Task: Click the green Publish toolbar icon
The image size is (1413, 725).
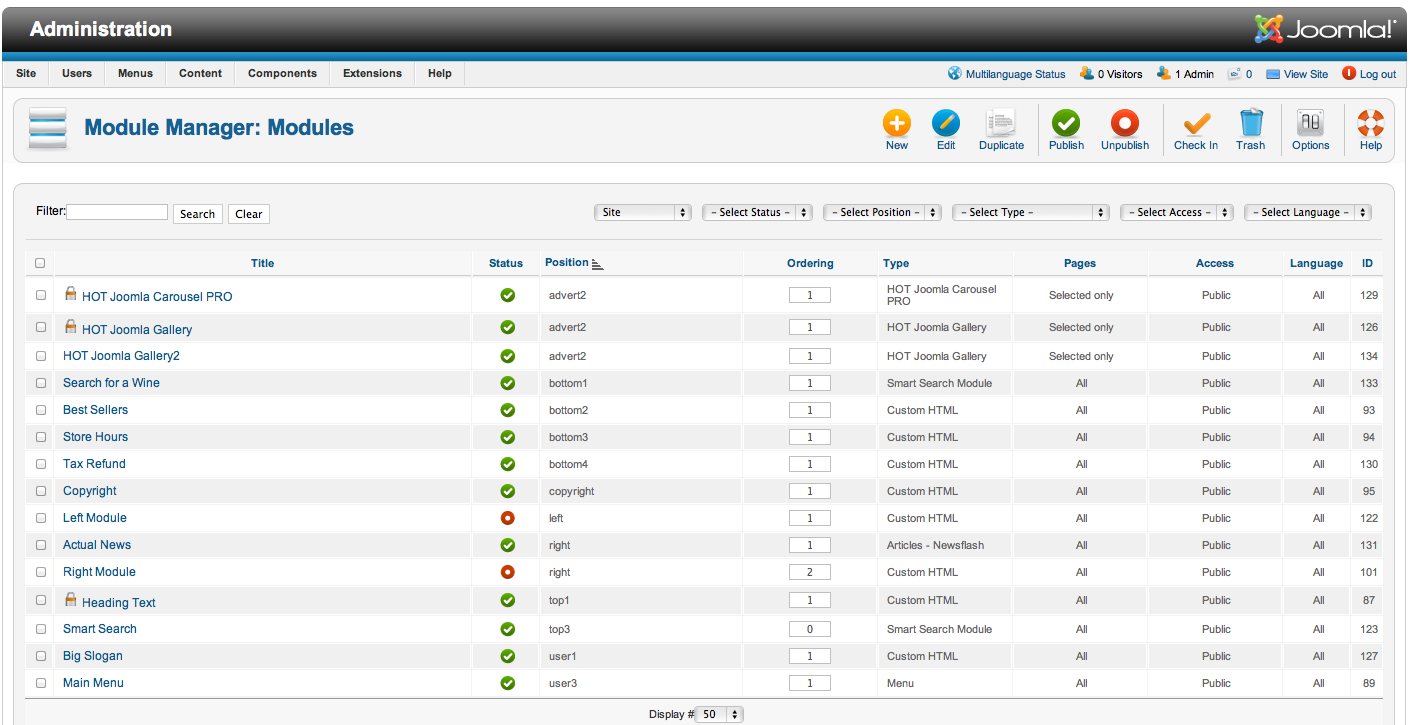Action: pos(1066,123)
